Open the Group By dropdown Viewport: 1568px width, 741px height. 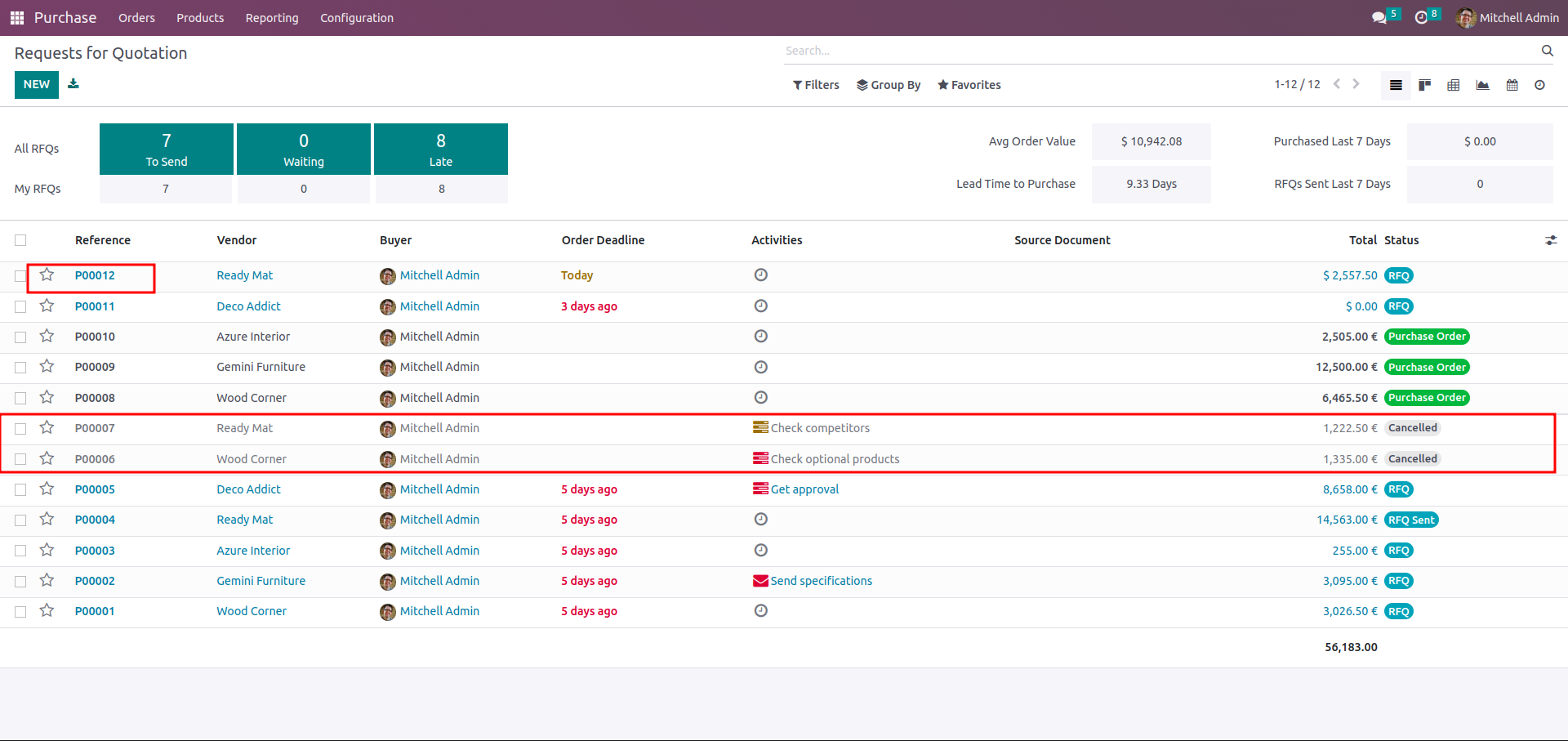(888, 85)
